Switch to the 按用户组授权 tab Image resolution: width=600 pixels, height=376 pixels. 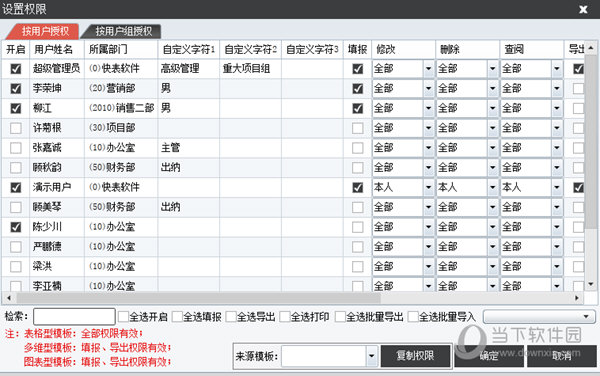[x=123, y=31]
